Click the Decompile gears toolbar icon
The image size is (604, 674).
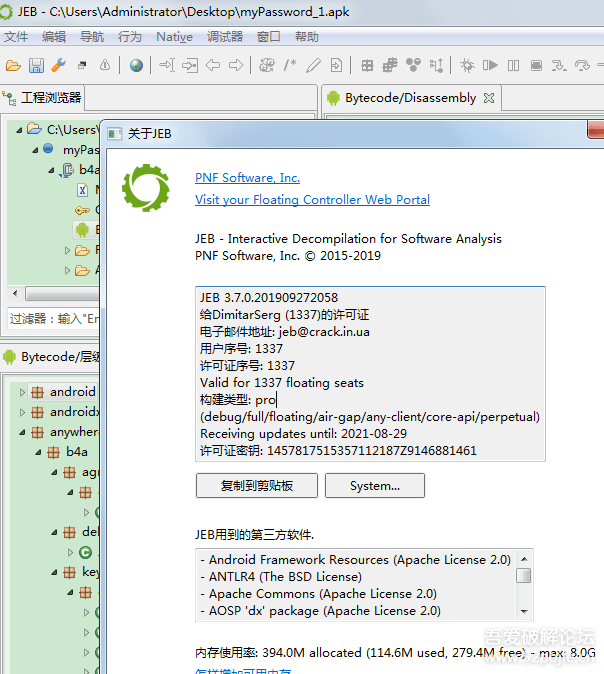pyautogui.click(x=267, y=65)
